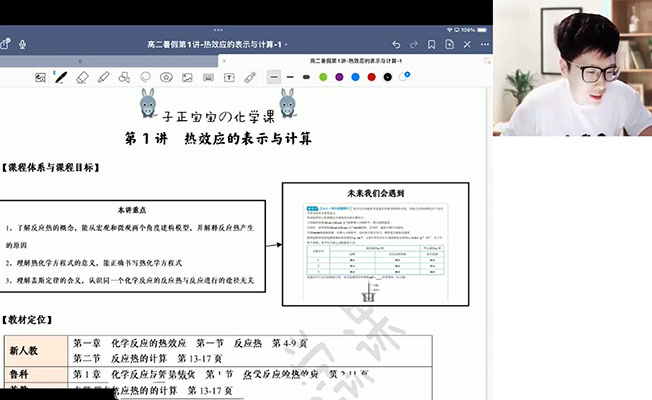Open the share/export icon
Viewport: 652px width, 400px height.
click(x=5, y=44)
